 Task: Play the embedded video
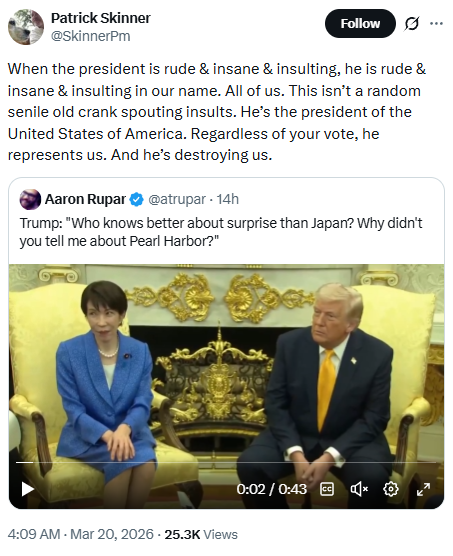pos(28,489)
